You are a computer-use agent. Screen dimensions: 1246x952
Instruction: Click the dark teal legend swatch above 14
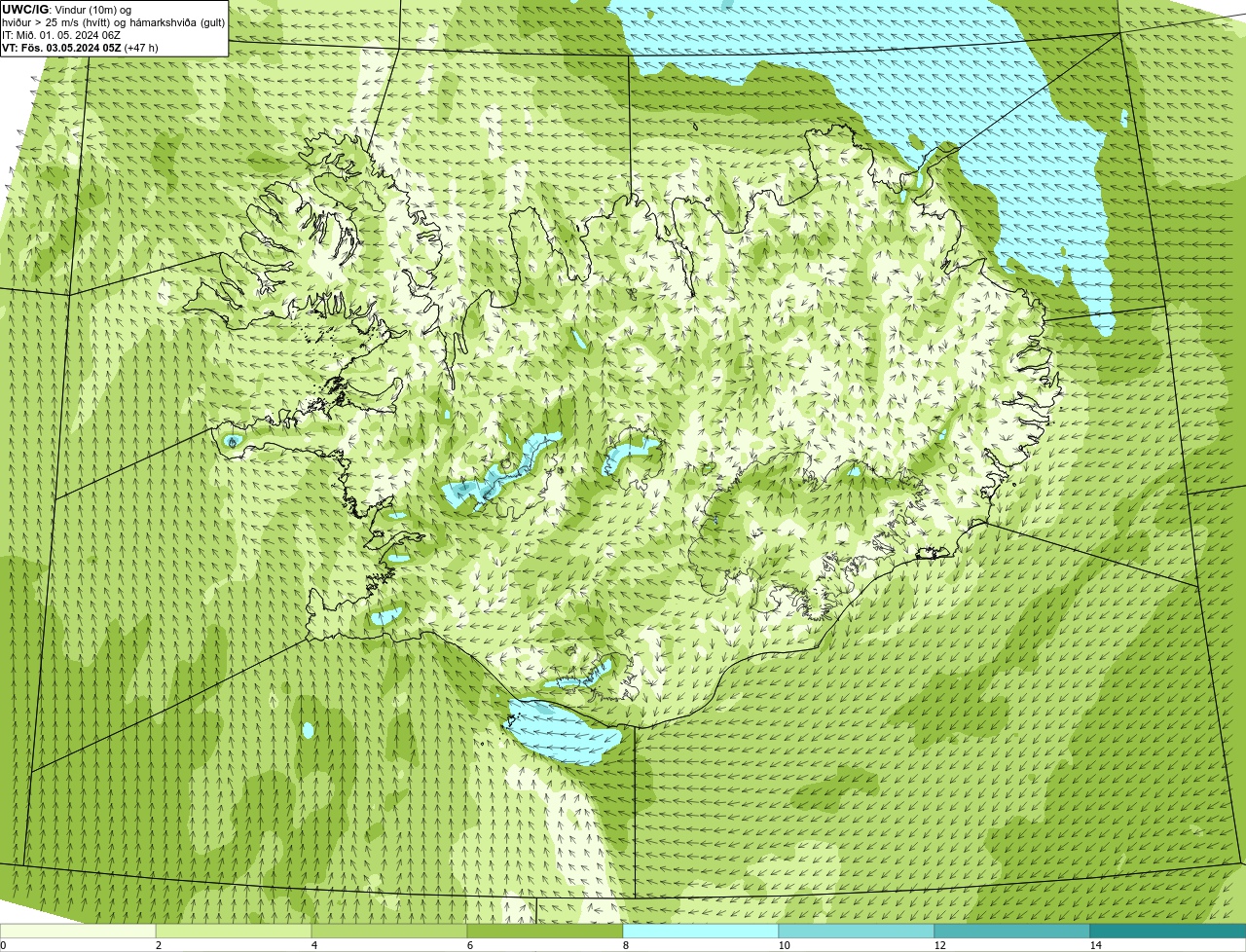[x=1168, y=931]
